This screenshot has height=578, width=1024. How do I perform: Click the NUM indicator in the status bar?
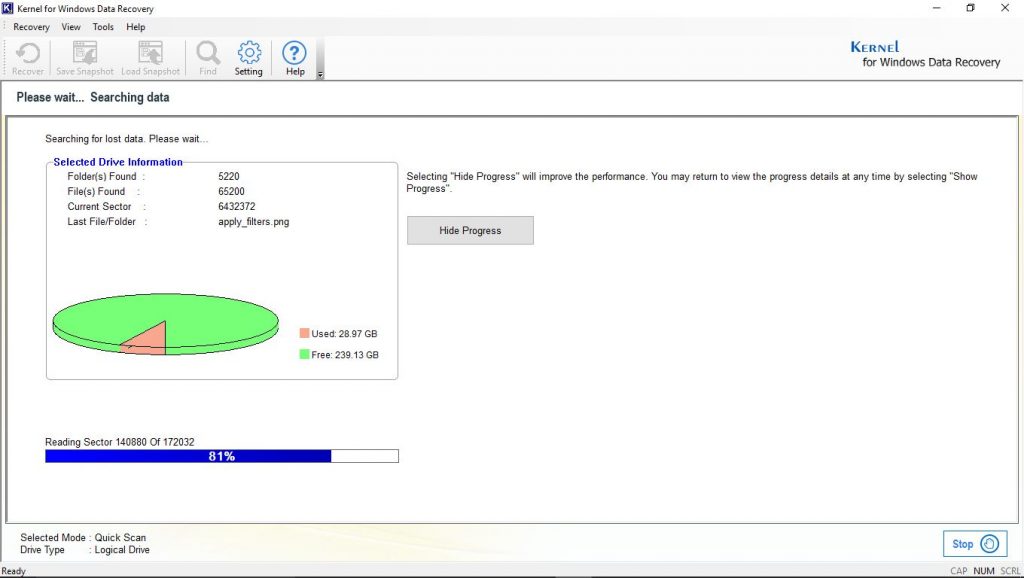(x=984, y=570)
